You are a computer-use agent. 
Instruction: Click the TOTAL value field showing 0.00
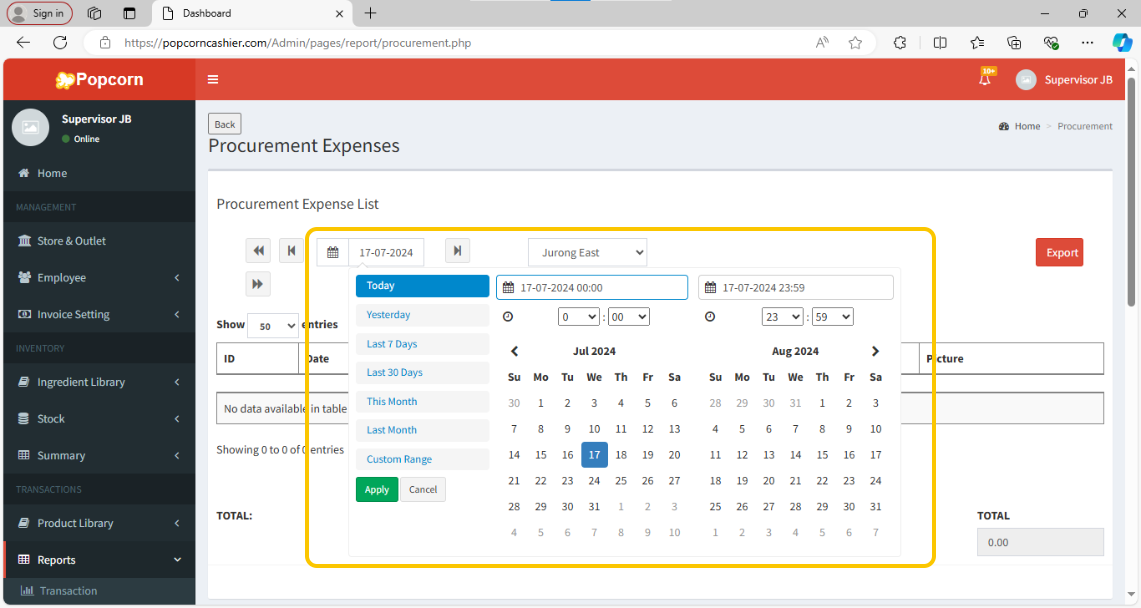click(1040, 543)
